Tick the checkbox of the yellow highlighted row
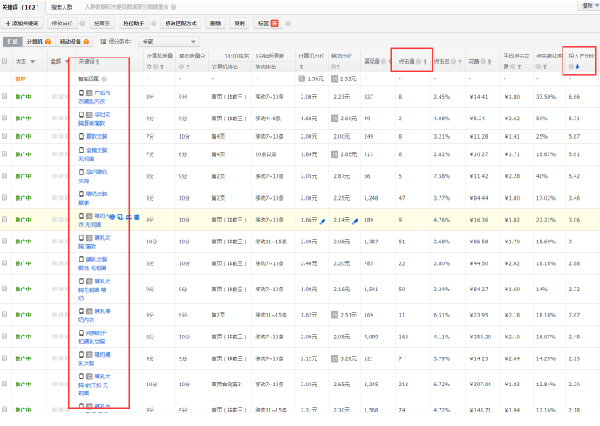This screenshot has width=600, height=426. click(5, 219)
